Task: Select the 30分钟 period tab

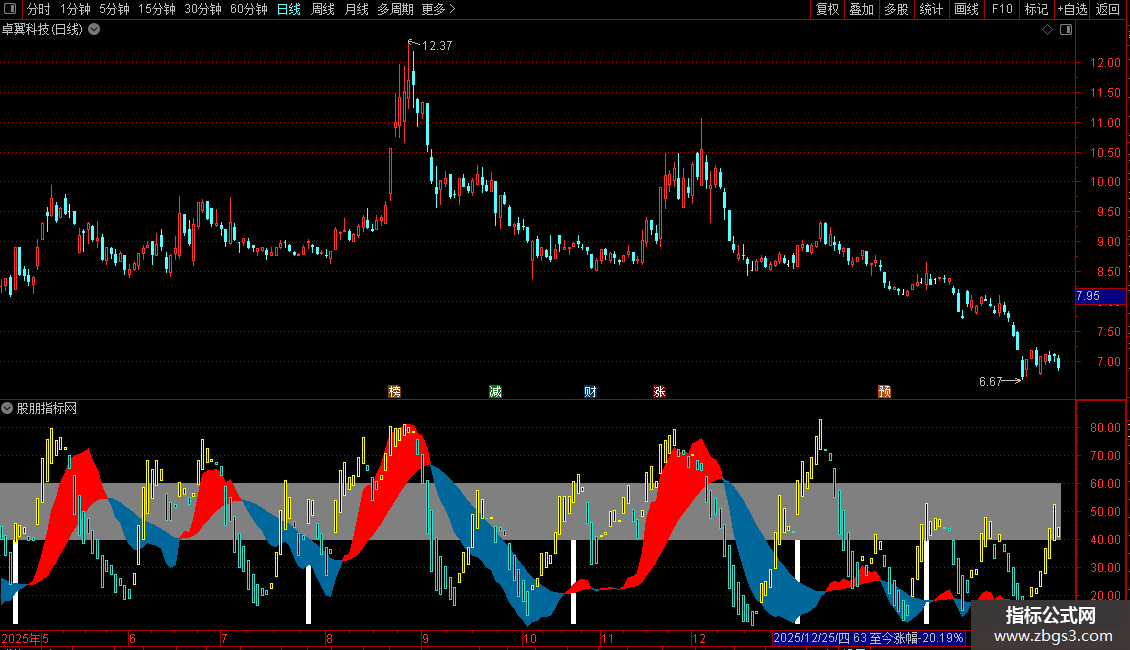Action: point(203,9)
